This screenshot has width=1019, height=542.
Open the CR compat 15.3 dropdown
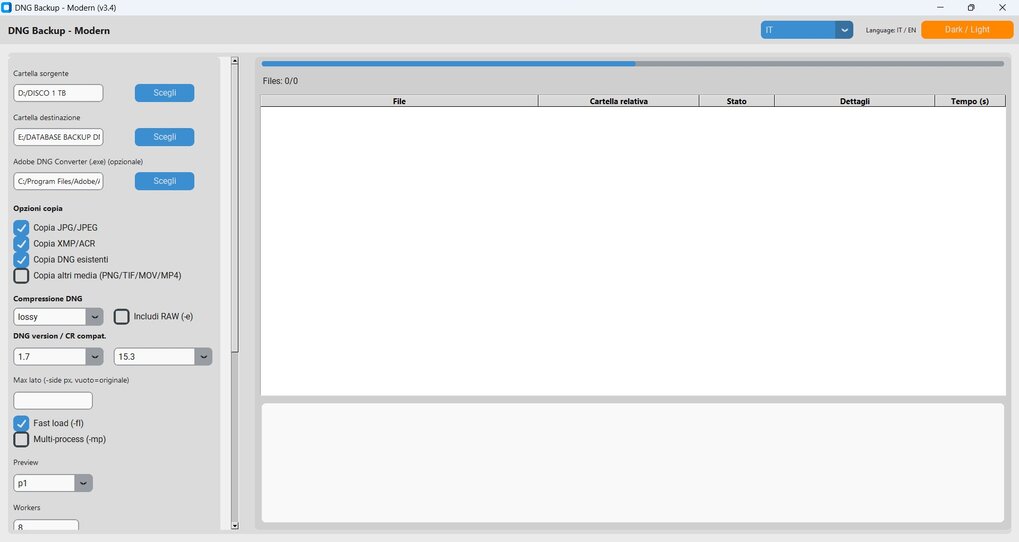pos(162,357)
